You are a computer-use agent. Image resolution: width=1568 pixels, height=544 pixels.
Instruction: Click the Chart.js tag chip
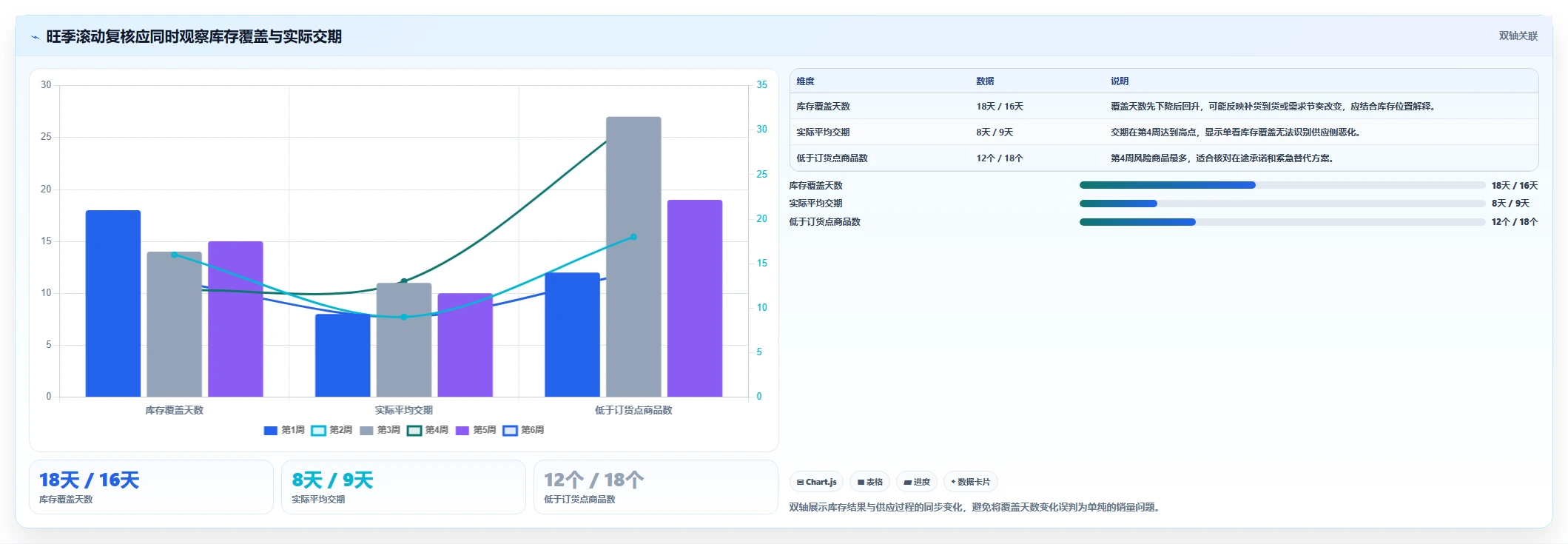817,482
